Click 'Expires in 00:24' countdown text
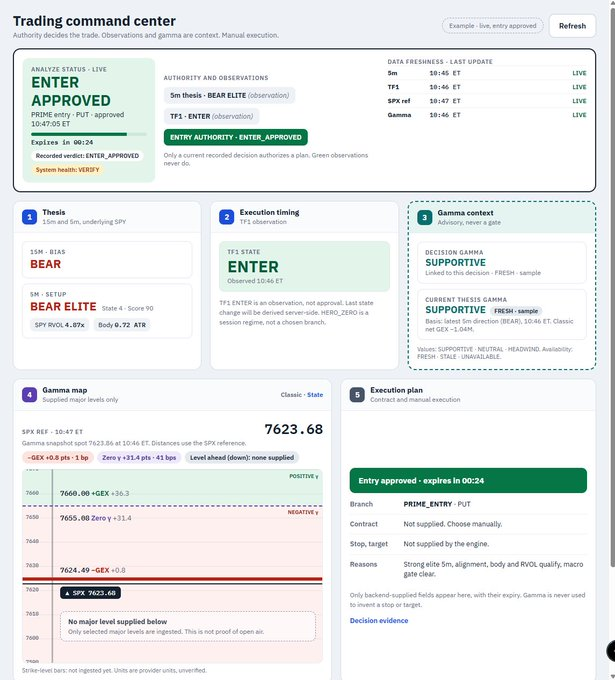The height and width of the screenshot is (680, 615). (62, 142)
